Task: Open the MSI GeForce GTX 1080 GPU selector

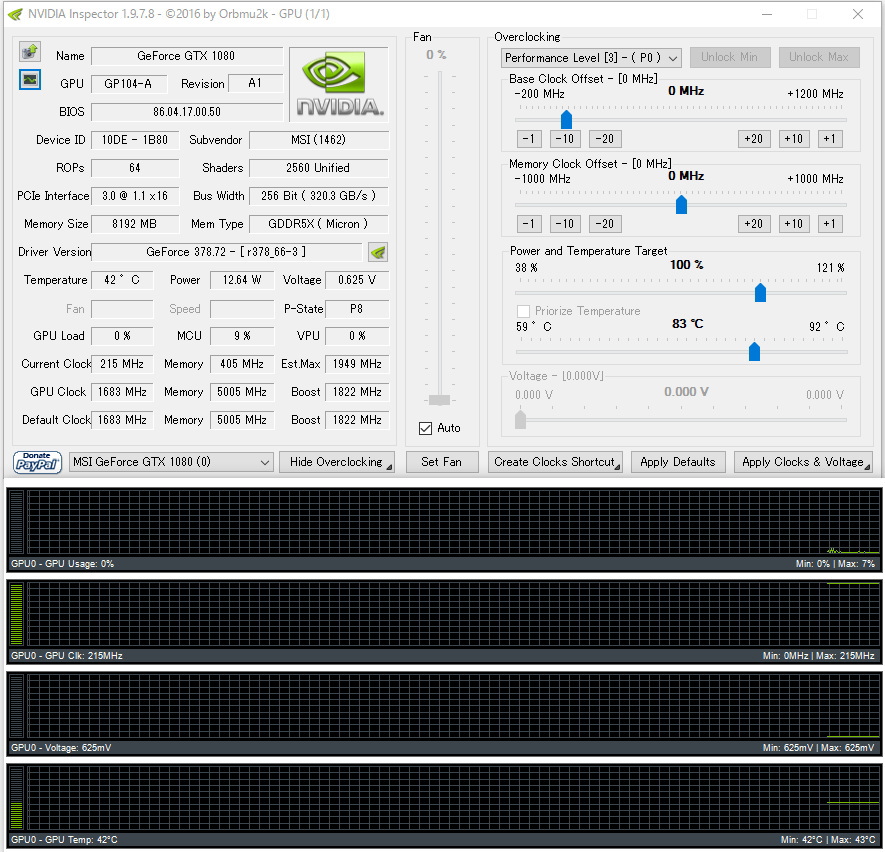Action: (x=171, y=462)
